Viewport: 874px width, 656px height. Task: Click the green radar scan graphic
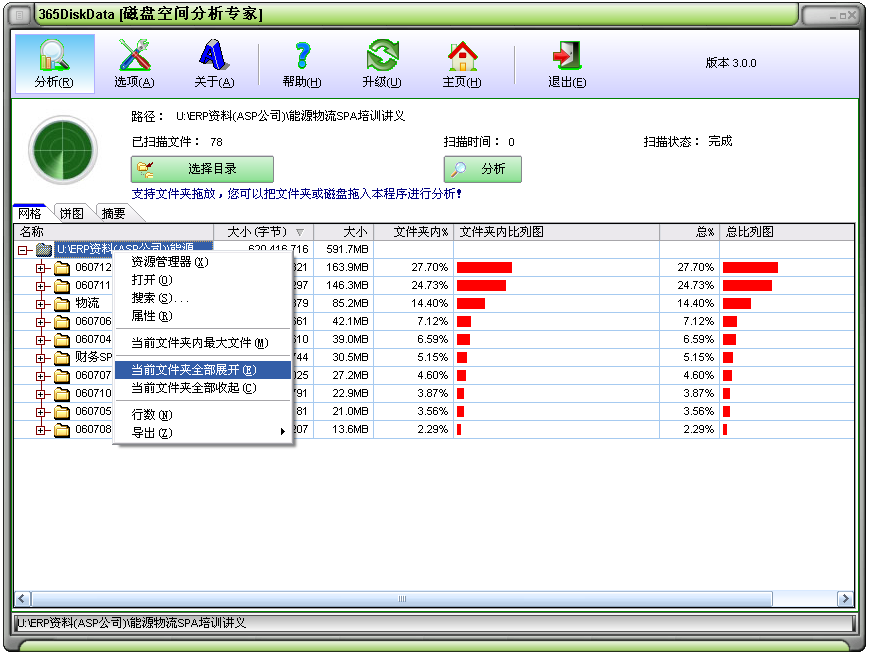point(63,150)
